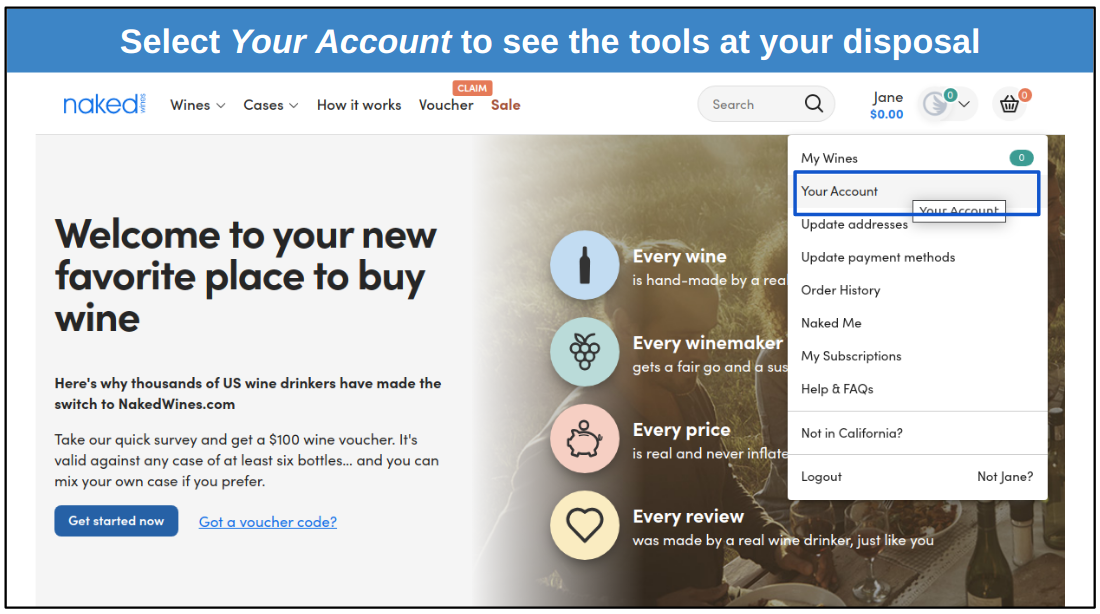
Task: Click the Get started now button
Action: click(116, 521)
